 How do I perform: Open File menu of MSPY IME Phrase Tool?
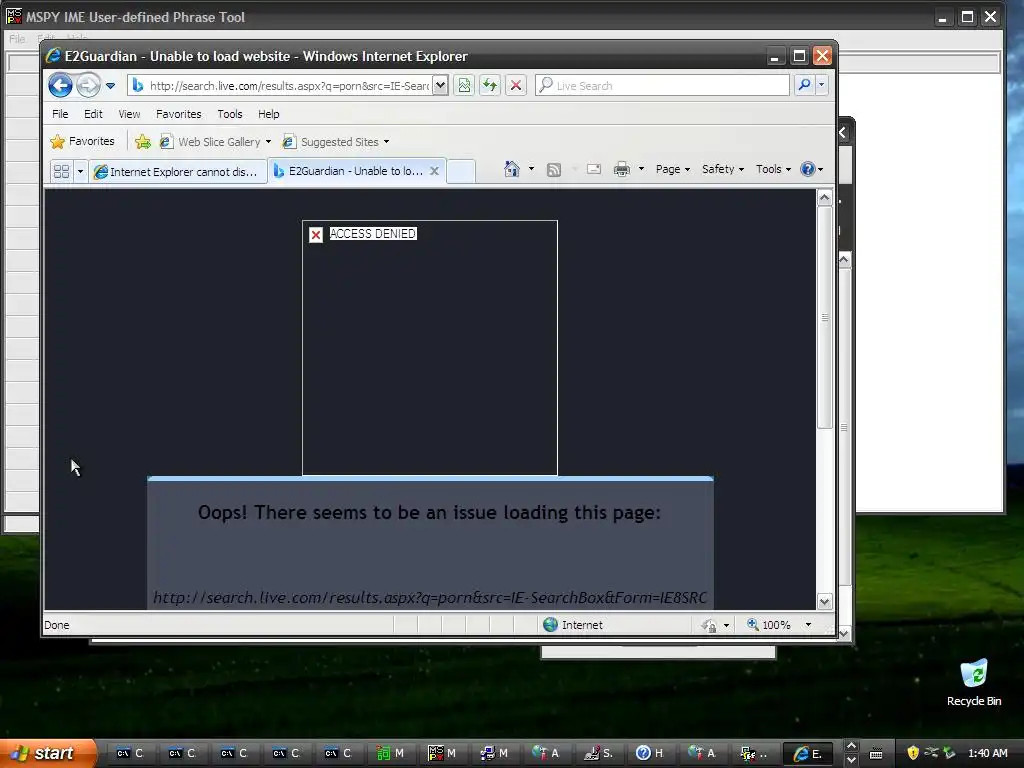(x=17, y=39)
